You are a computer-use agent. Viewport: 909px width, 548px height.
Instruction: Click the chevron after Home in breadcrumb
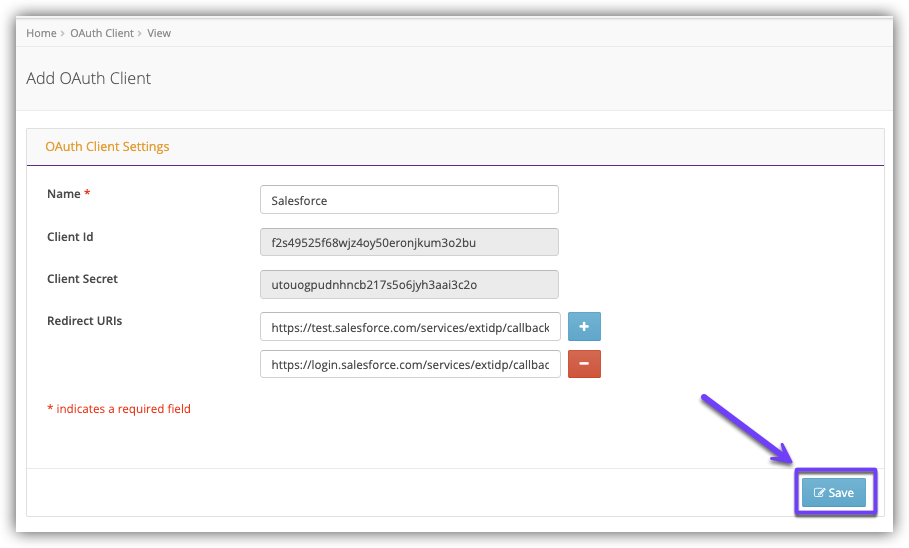click(x=63, y=33)
